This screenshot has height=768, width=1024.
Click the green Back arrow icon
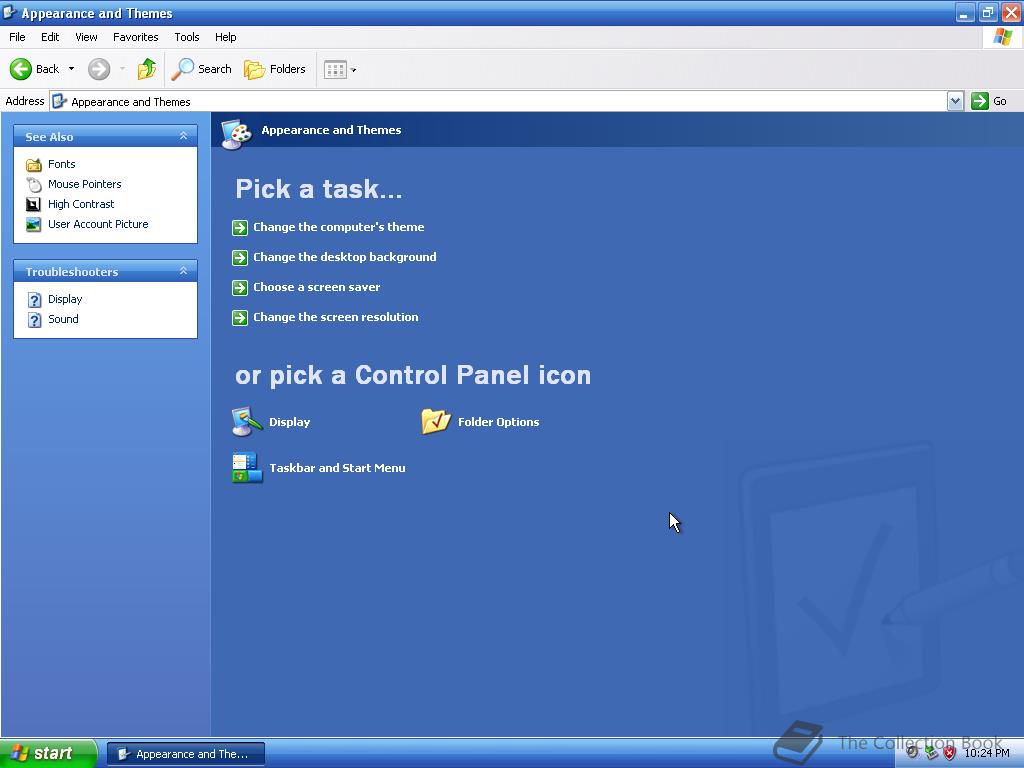(x=21, y=69)
